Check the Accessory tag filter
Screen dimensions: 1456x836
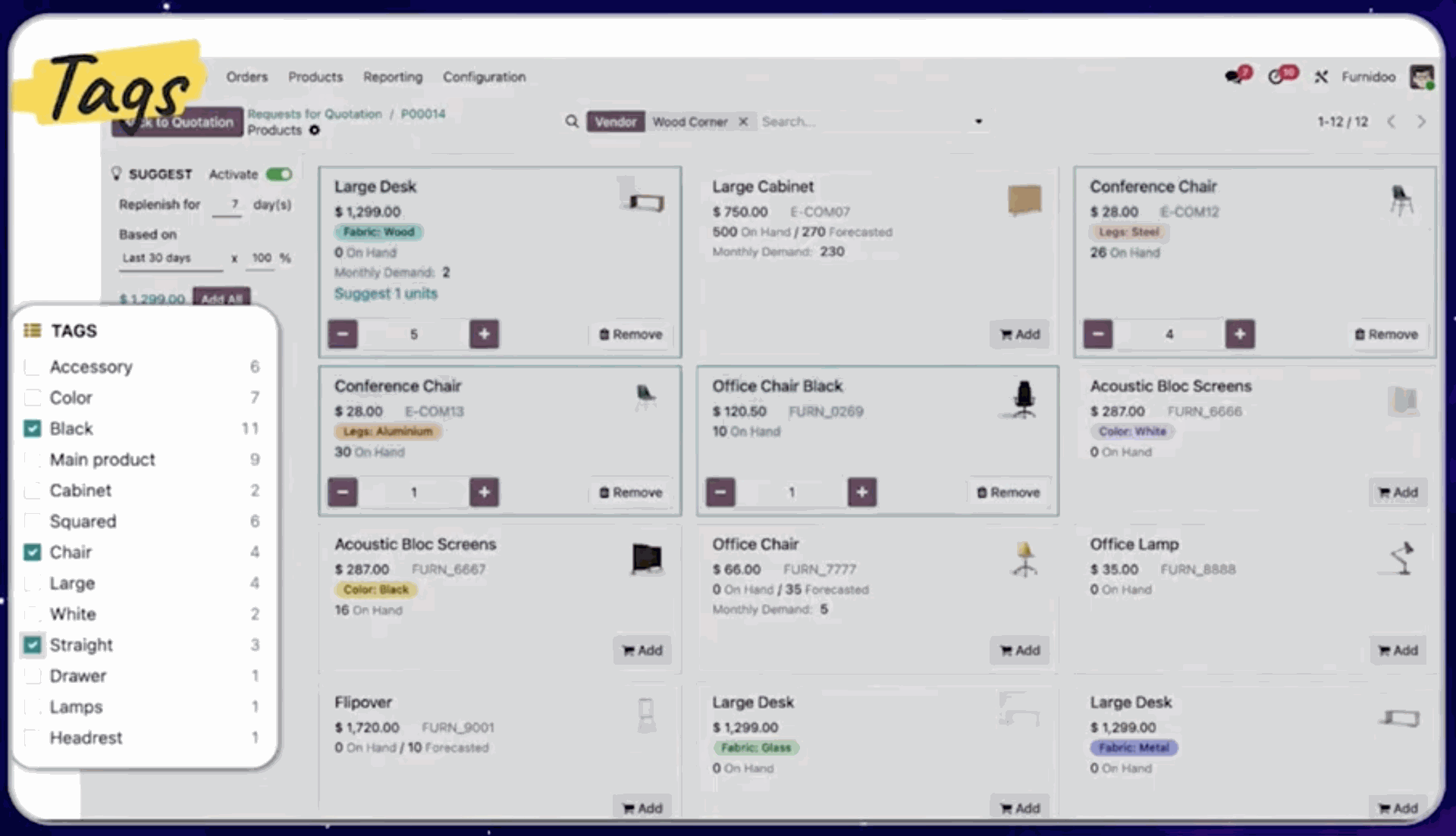click(x=32, y=367)
